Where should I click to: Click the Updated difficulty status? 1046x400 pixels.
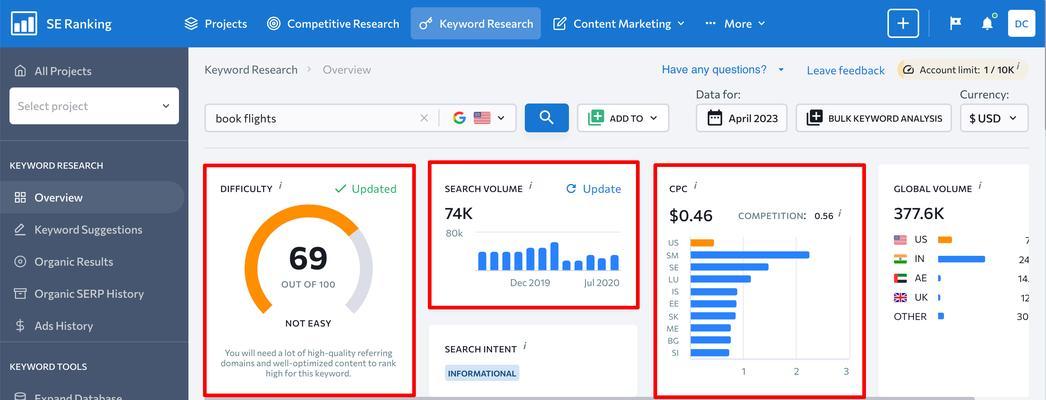point(366,189)
